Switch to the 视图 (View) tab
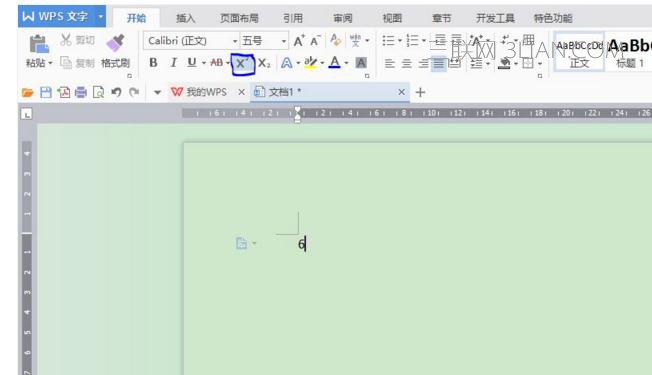This screenshot has width=652, height=375. coord(392,18)
